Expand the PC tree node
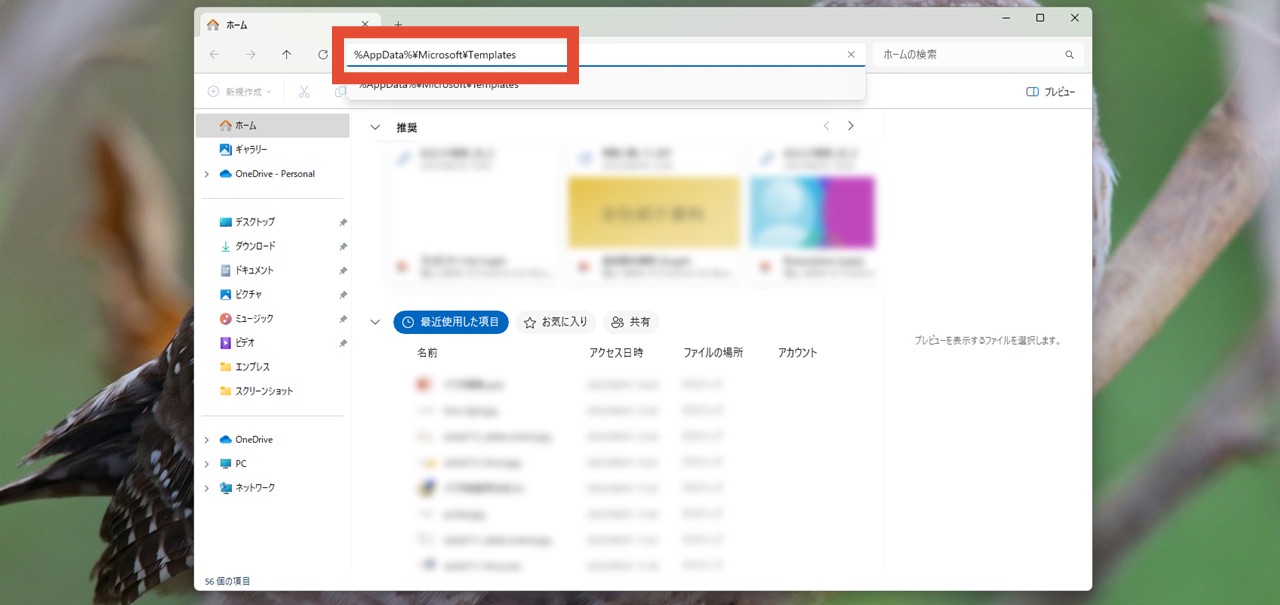This screenshot has height=605, width=1280. pyautogui.click(x=207, y=464)
